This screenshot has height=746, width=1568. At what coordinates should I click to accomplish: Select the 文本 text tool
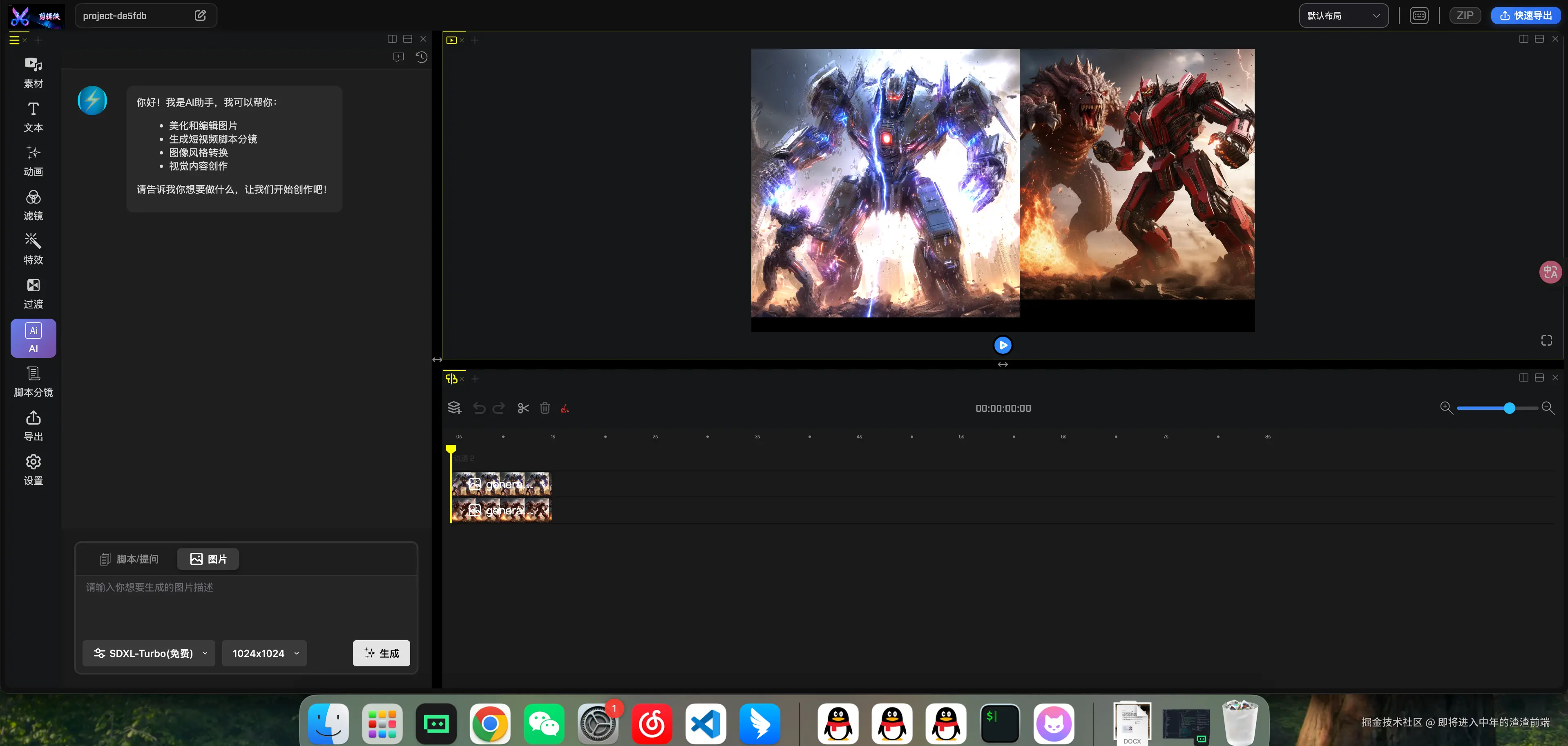coord(33,116)
